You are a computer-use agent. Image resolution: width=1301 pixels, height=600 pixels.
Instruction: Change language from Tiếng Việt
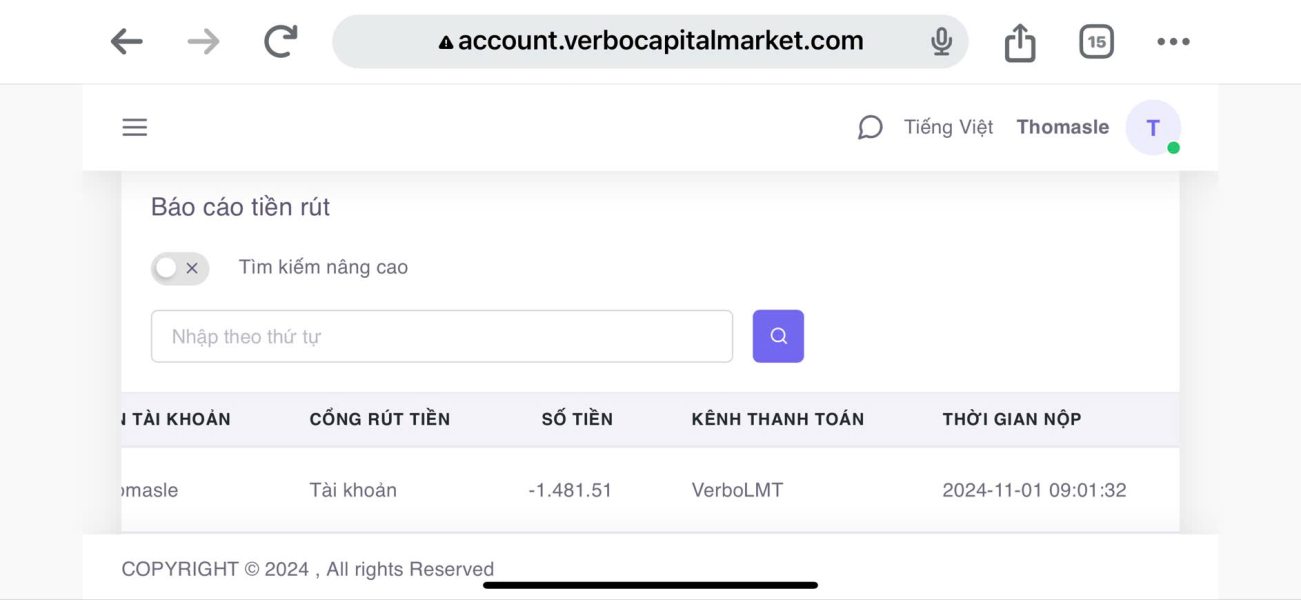[x=948, y=127]
